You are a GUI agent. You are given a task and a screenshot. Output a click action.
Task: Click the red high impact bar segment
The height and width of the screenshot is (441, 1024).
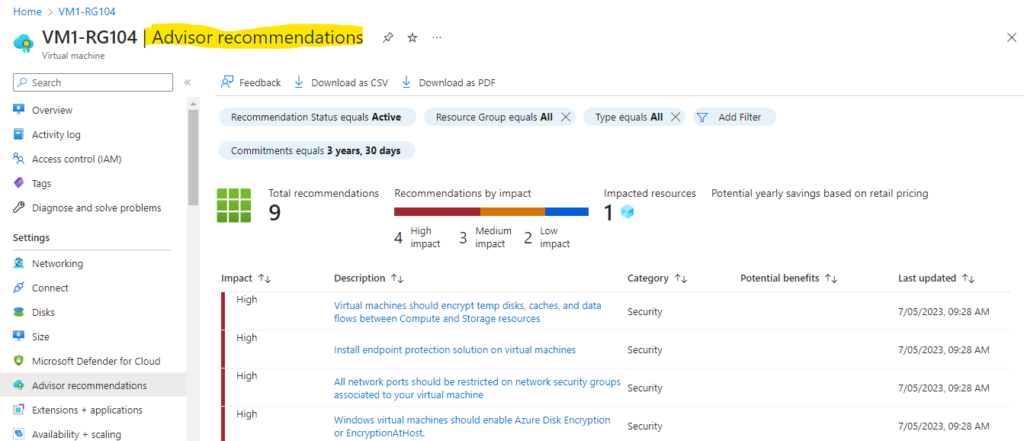pos(437,212)
